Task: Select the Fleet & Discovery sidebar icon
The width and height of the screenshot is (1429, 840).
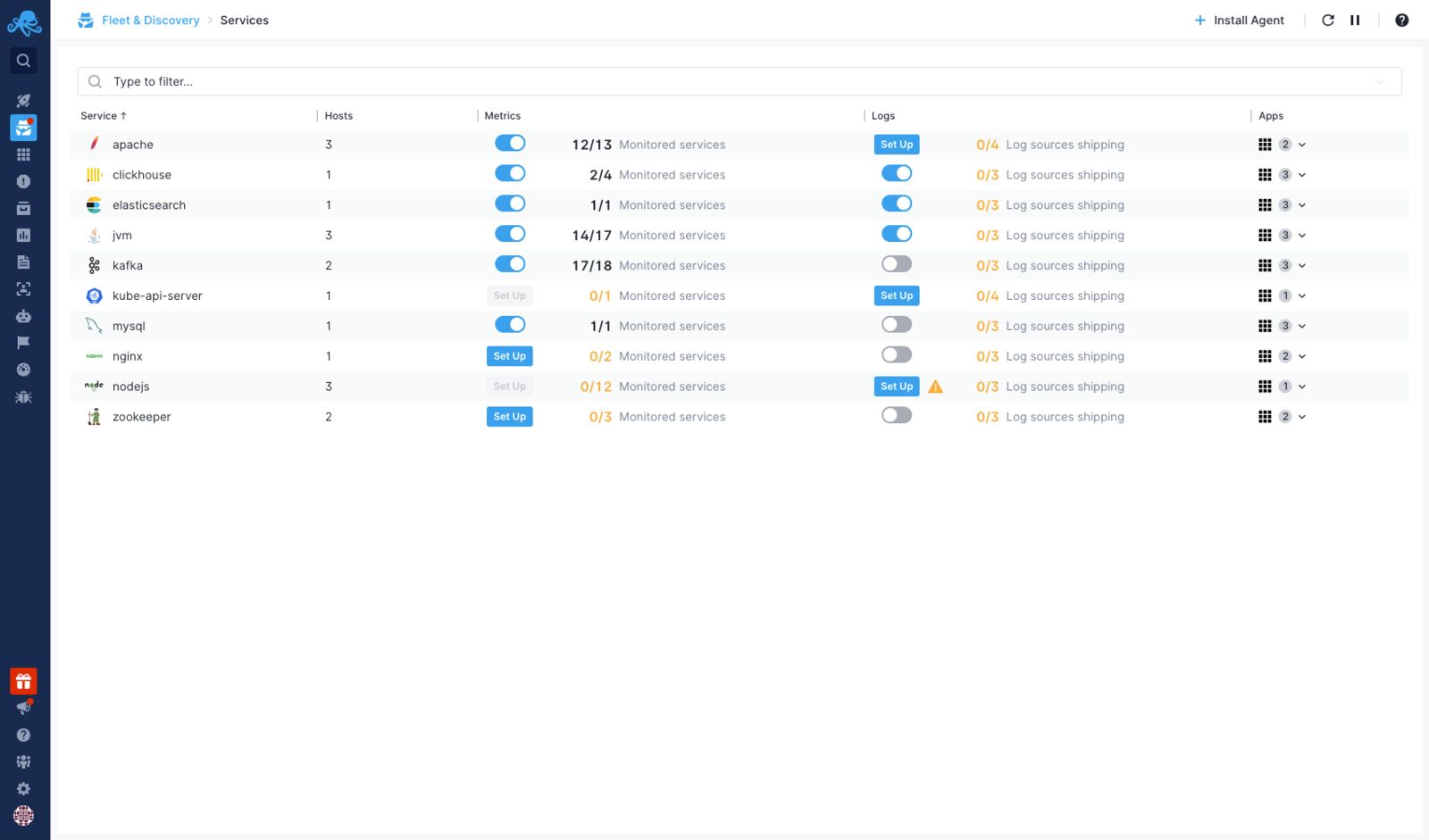Action: (24, 128)
